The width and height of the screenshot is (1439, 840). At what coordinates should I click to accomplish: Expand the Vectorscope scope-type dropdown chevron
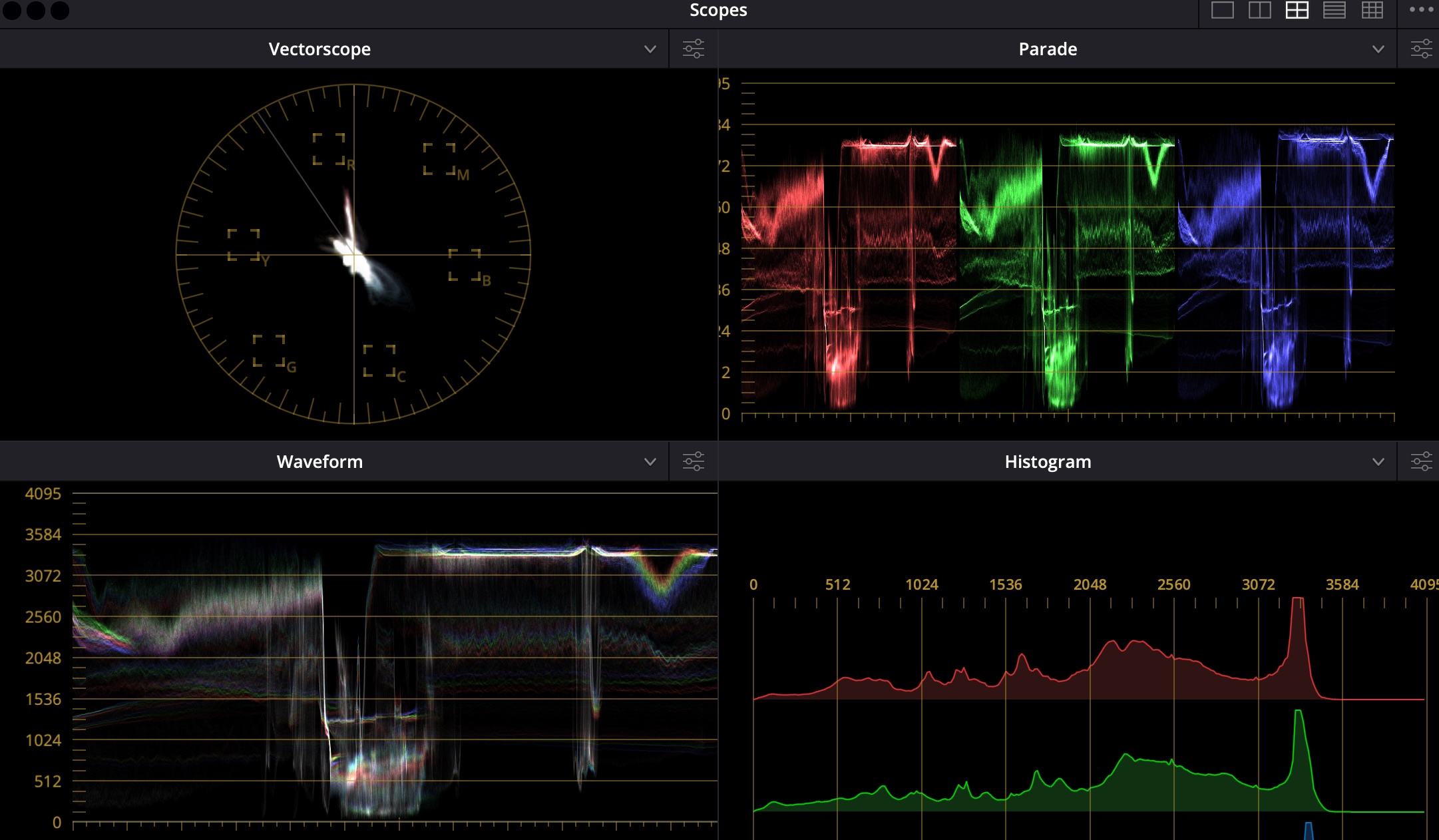click(650, 49)
